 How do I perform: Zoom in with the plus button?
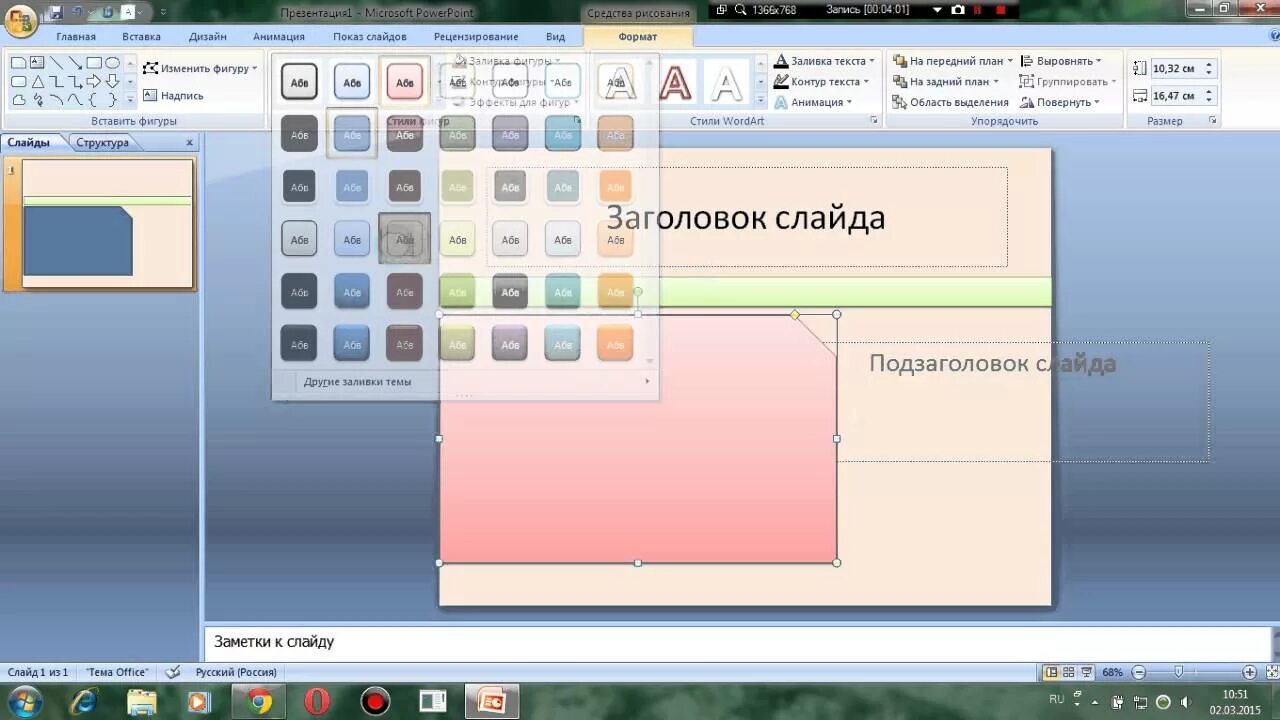1250,672
